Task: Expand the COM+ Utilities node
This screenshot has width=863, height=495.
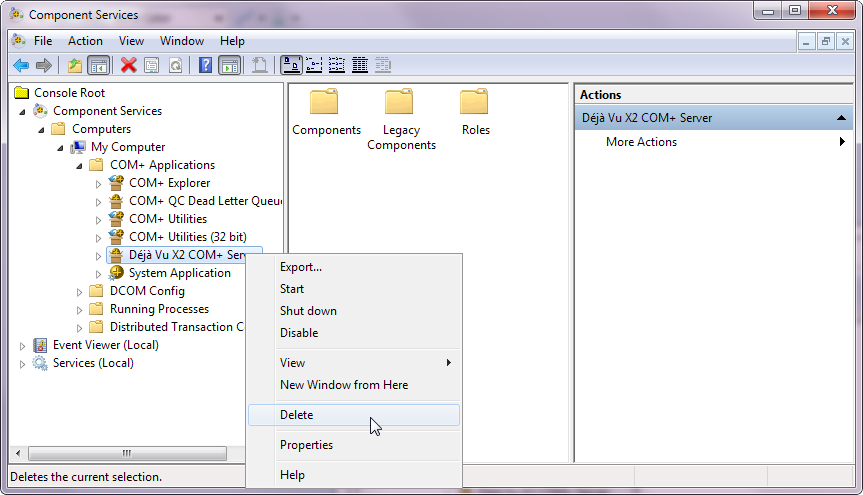Action: coord(98,220)
